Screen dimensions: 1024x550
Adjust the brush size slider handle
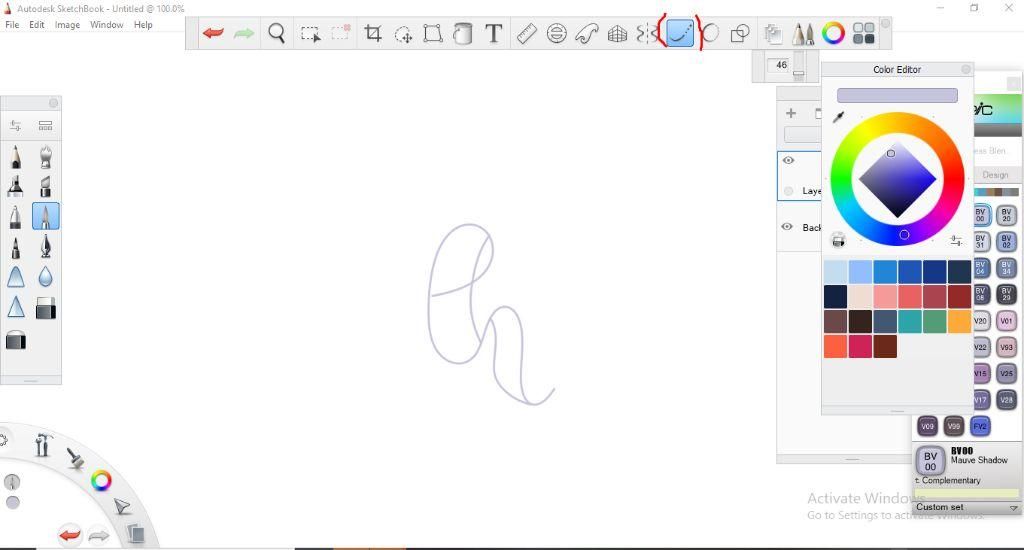tap(798, 74)
